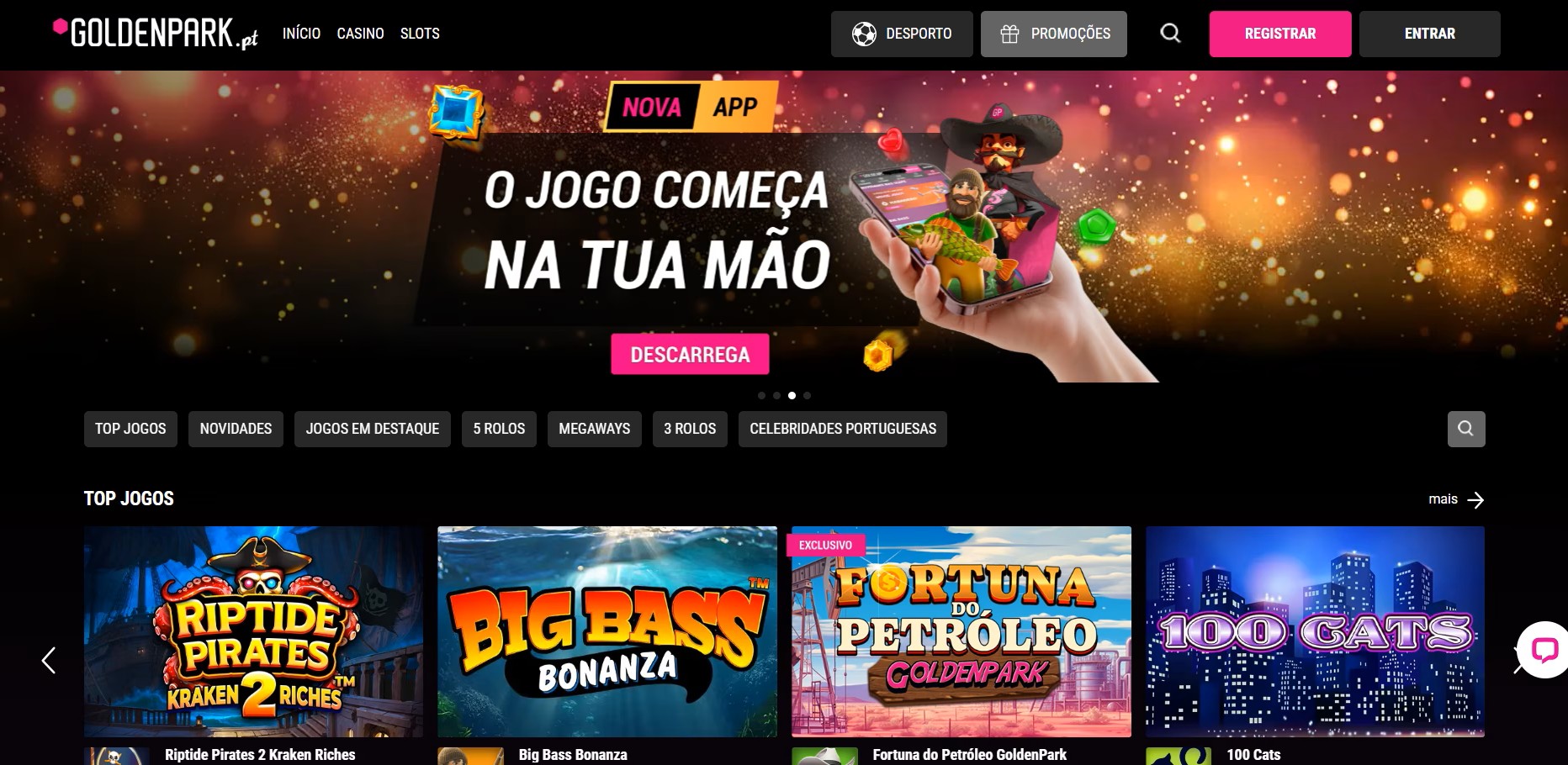
Task: Select Celebridades Portuguesas category
Action: click(x=843, y=429)
